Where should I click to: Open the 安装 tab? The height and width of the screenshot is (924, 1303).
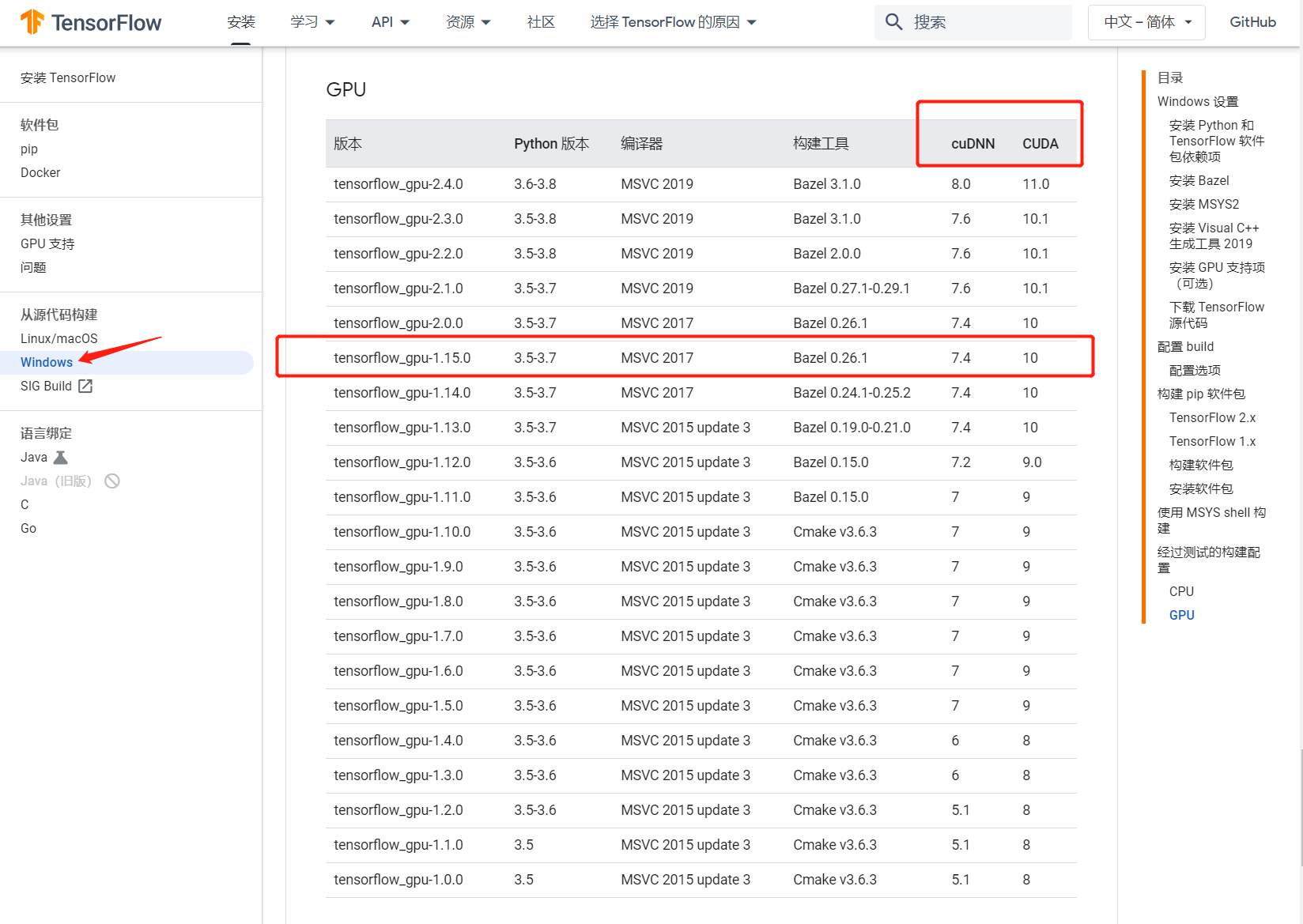[x=241, y=22]
